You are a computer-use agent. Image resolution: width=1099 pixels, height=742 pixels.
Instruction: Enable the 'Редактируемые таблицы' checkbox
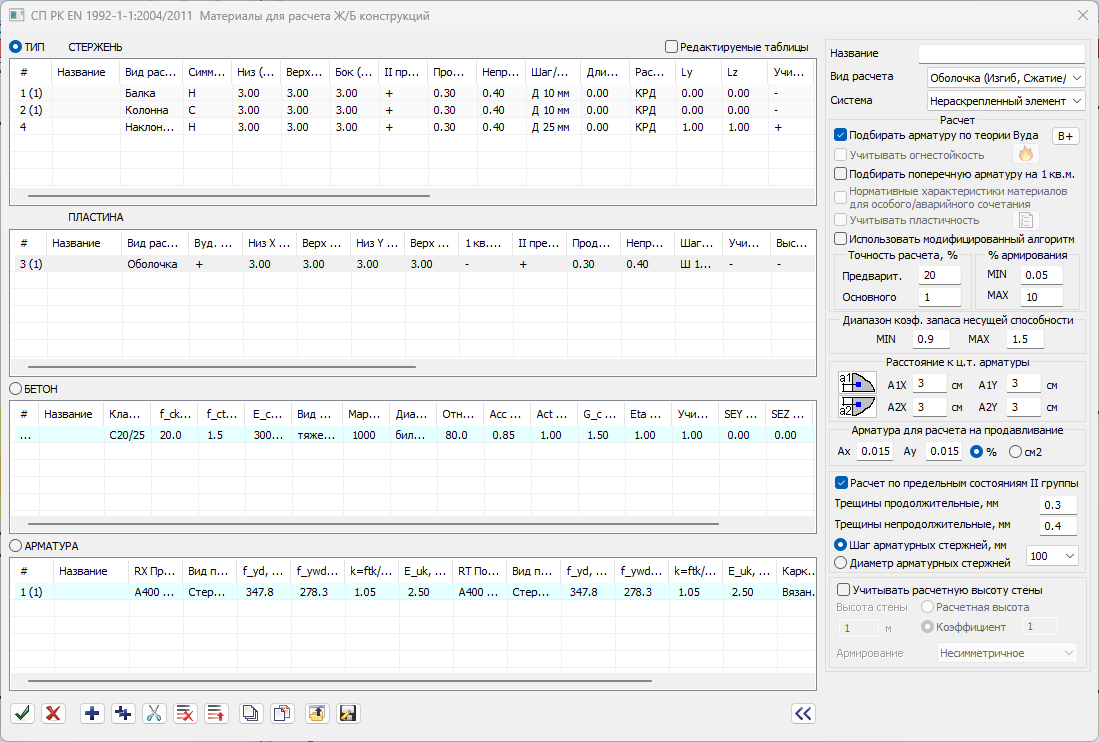671,46
